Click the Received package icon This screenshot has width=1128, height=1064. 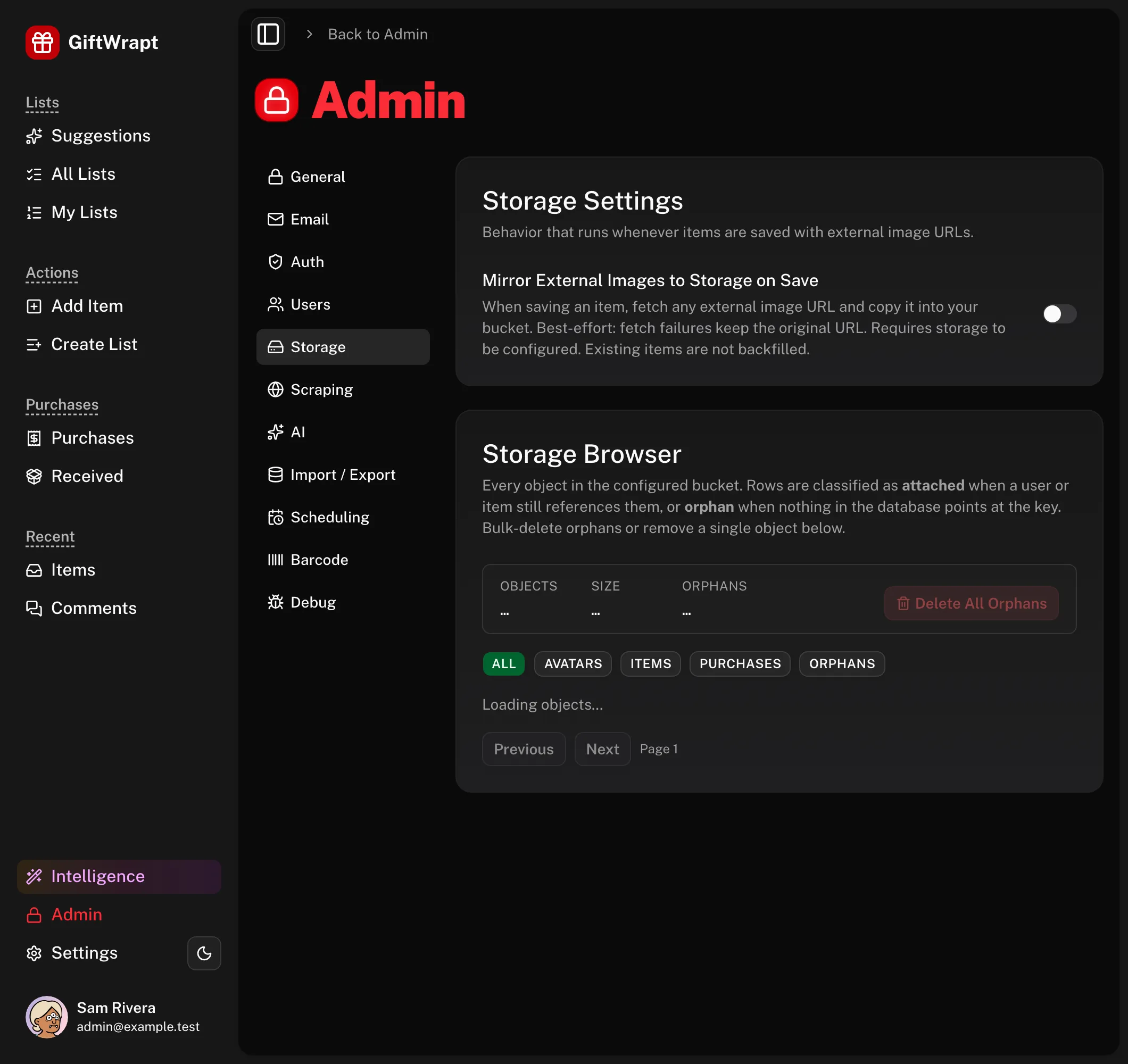[34, 476]
